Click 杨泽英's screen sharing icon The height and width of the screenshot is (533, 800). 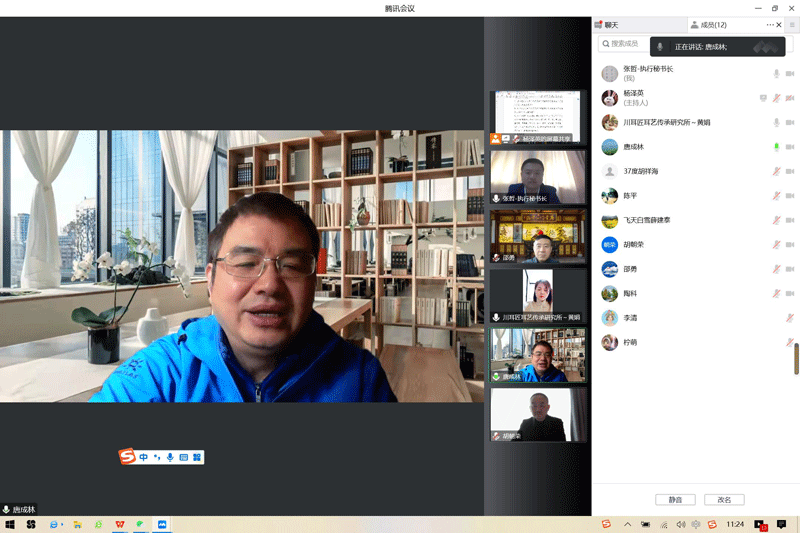coord(763,98)
